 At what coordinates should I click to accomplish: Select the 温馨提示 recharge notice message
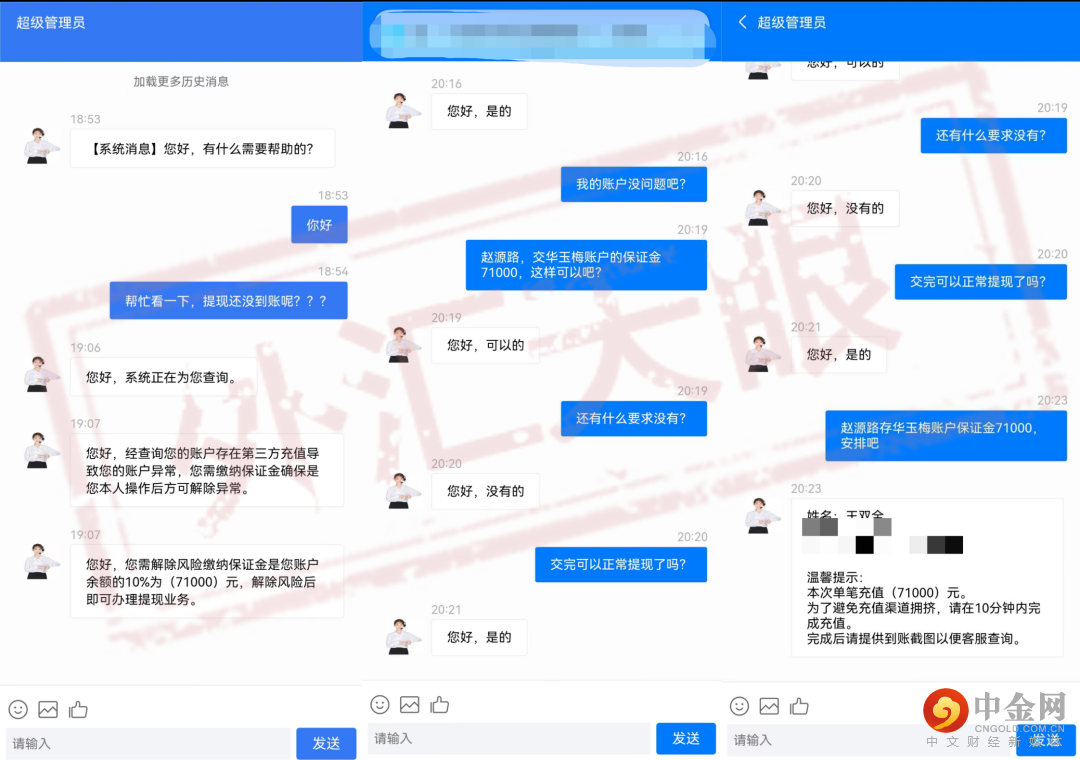925,580
